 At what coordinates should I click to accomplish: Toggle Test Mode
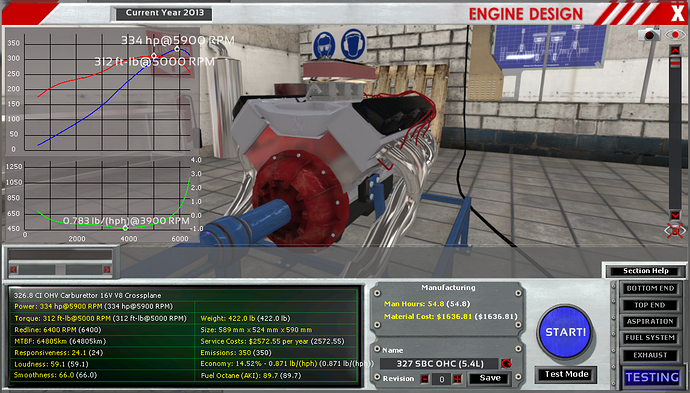[x=566, y=374]
